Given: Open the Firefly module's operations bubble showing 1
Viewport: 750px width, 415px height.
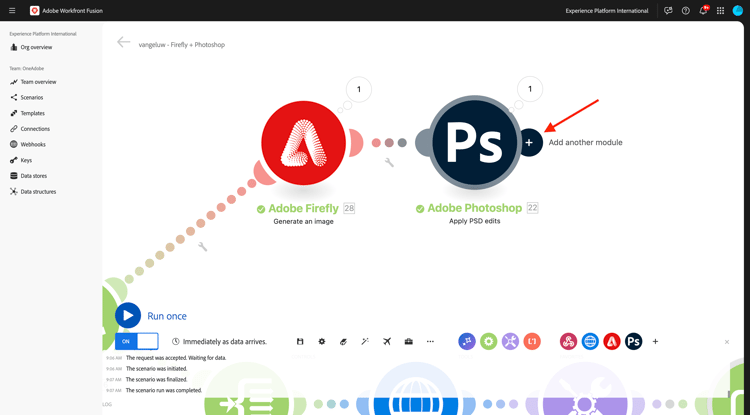Looking at the screenshot, I should click(359, 89).
